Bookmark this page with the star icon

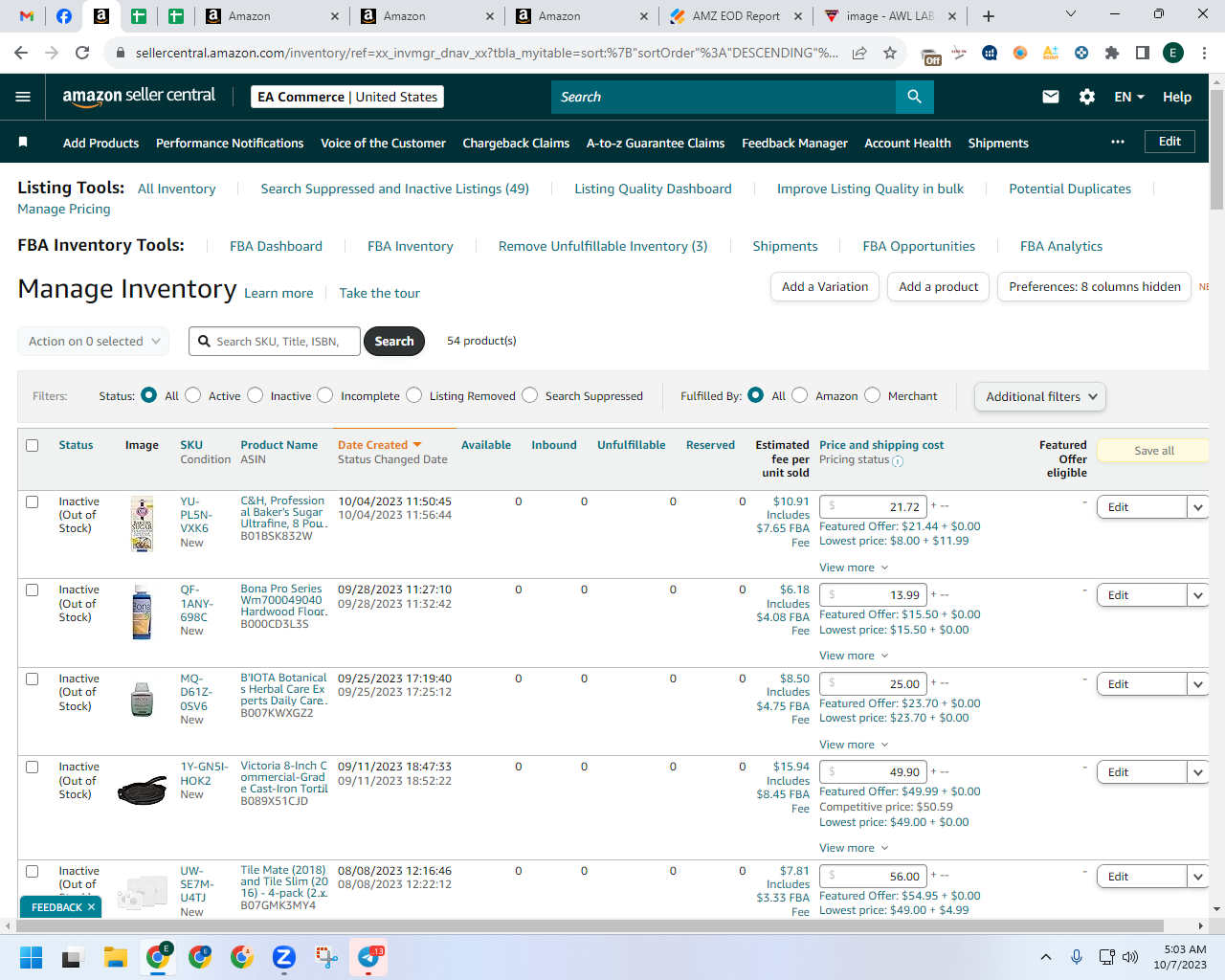pyautogui.click(x=890, y=53)
